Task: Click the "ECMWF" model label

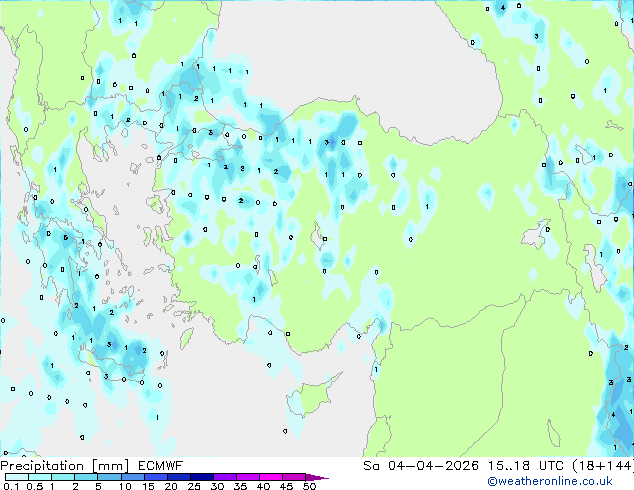Action: pyautogui.click(x=161, y=466)
